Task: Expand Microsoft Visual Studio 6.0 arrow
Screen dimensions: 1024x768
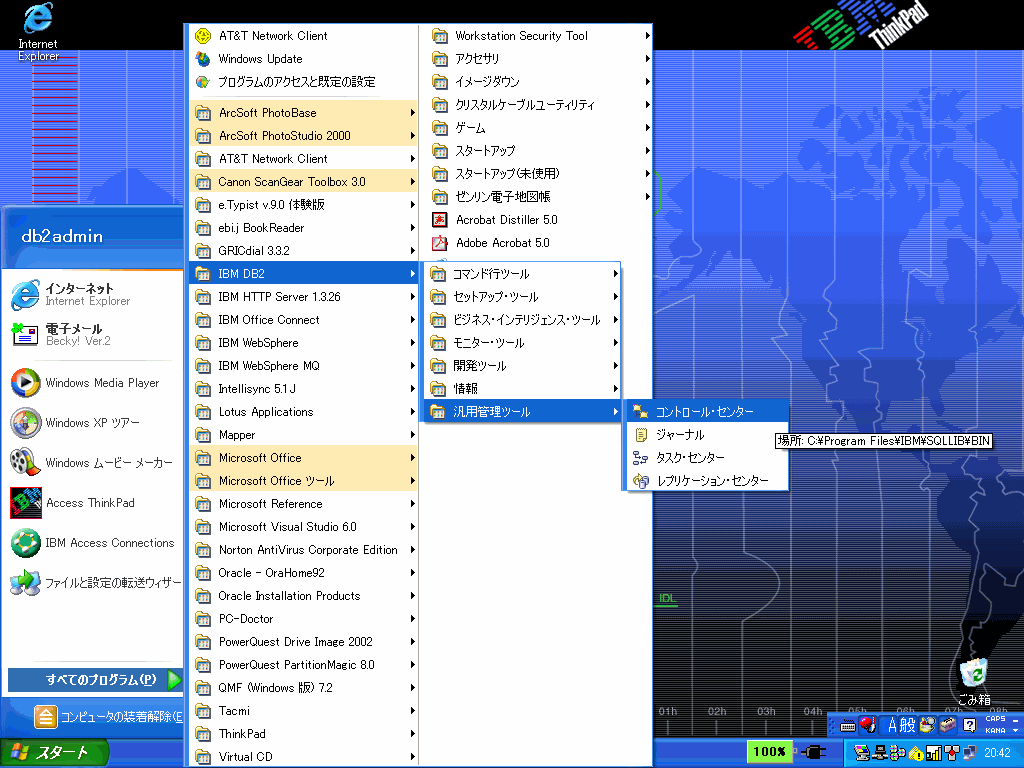Action: pos(413,526)
